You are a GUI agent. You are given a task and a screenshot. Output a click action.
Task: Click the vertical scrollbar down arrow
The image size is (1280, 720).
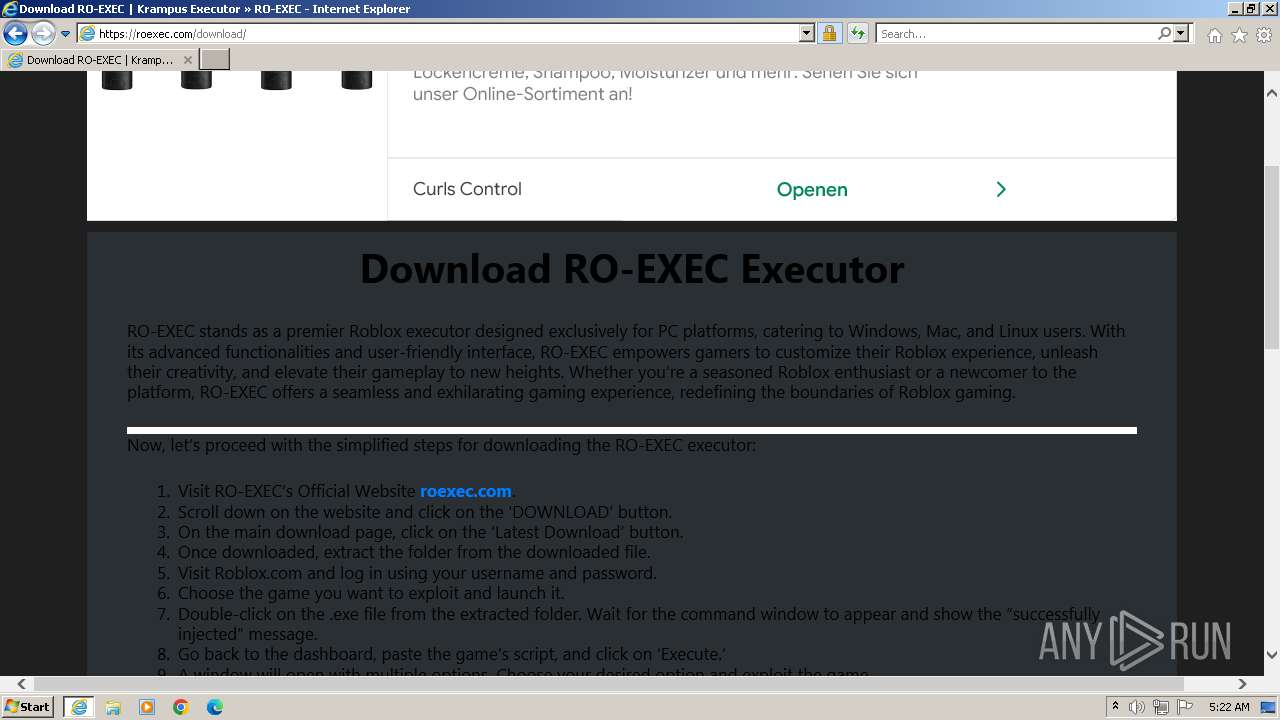coord(1272,655)
